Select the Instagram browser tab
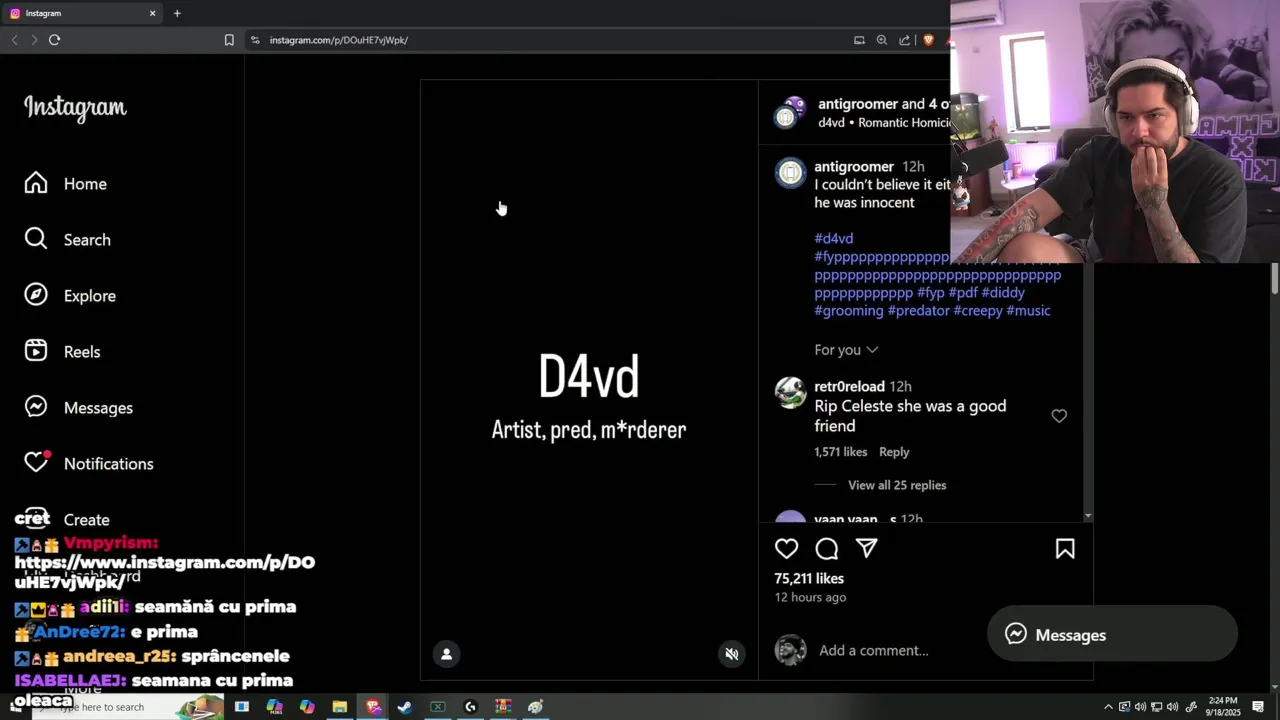This screenshot has width=1280, height=720. pos(82,13)
